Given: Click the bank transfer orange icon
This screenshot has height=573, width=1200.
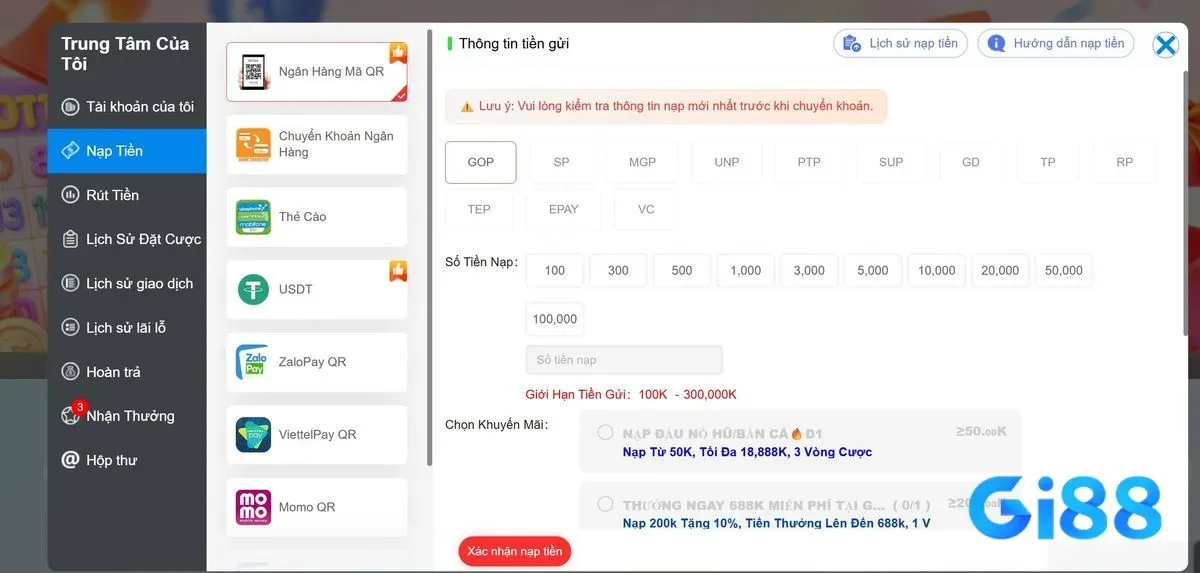Looking at the screenshot, I should pyautogui.click(x=253, y=144).
